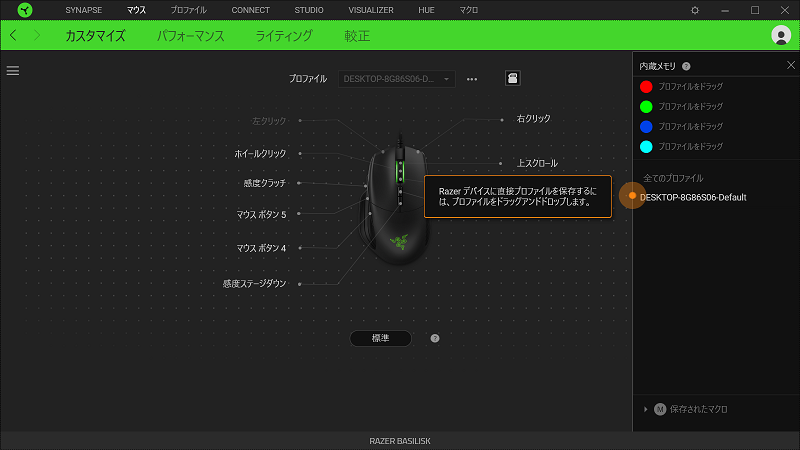800x450 pixels.
Task: Open the プロファイル dropdown
Action: pyautogui.click(x=396, y=79)
